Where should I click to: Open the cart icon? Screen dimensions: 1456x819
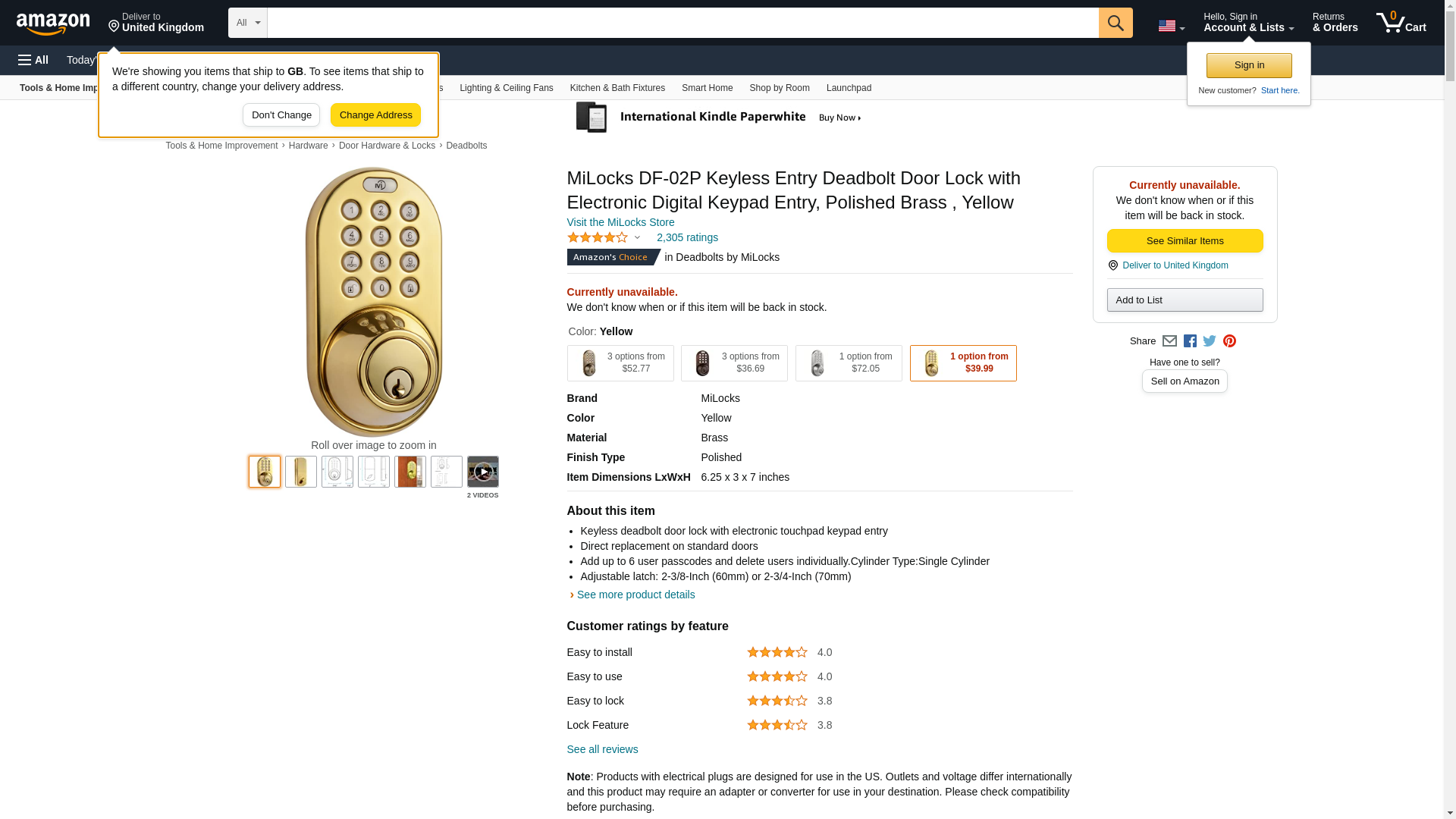pos(1401,23)
